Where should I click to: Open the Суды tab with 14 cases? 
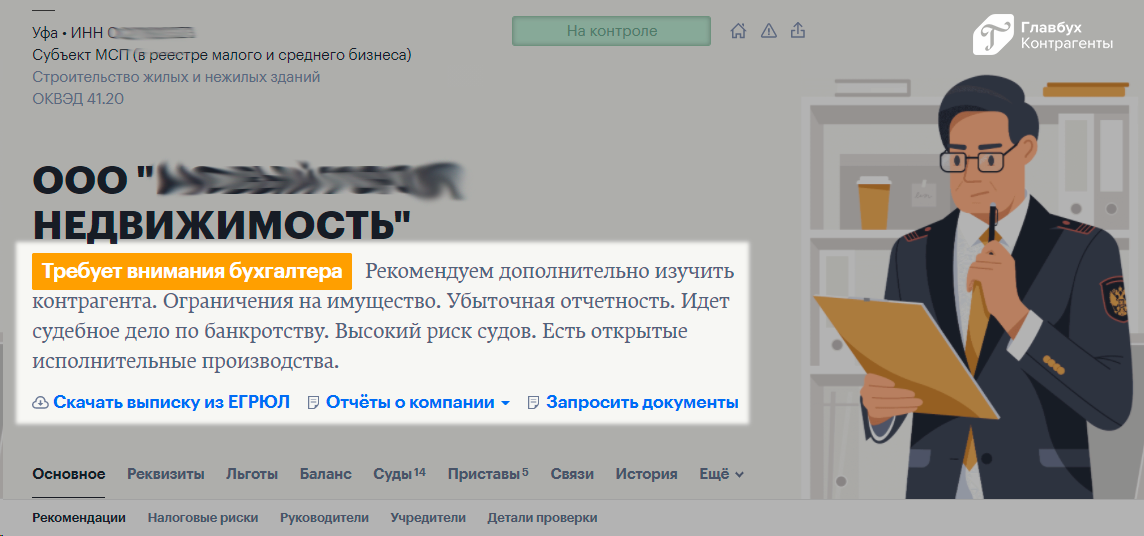tap(398, 474)
